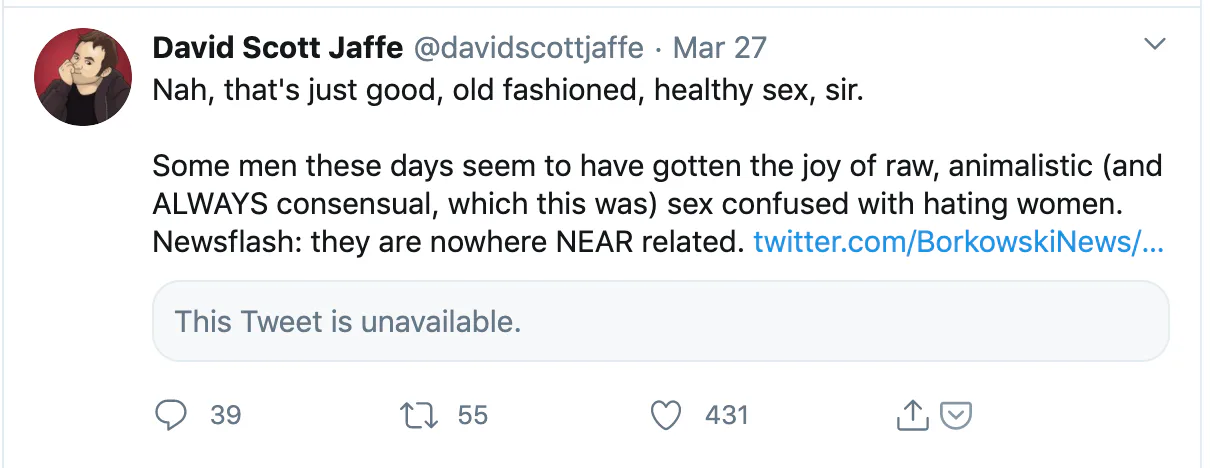1210x468 pixels.
Task: Click the Pocket save icon
Action: point(957,416)
